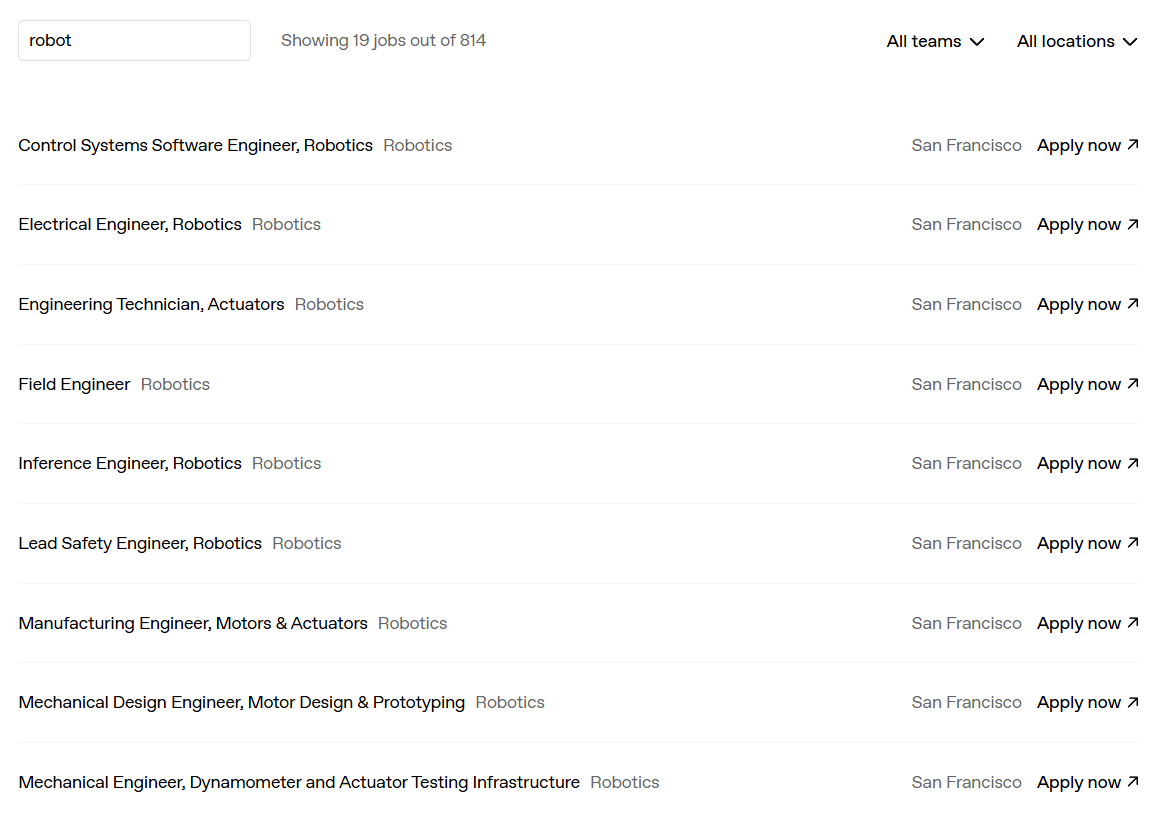Click San Francisco in the Inference Engineer row
1174x815 pixels.
[967, 464]
